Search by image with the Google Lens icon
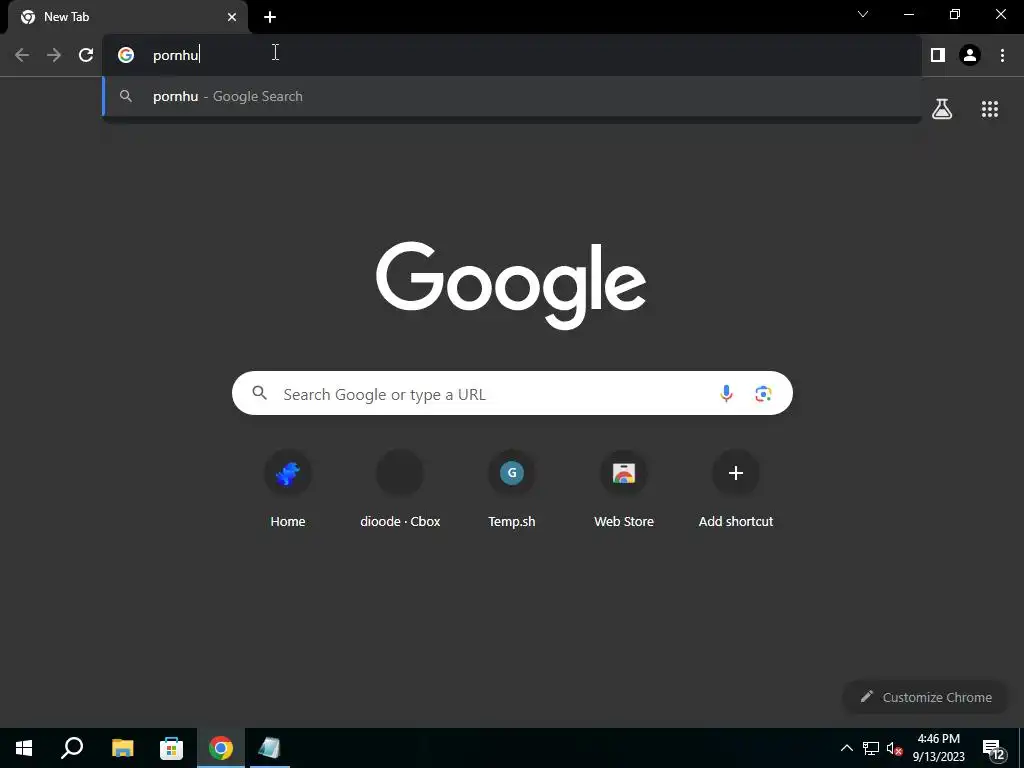 pyautogui.click(x=763, y=393)
